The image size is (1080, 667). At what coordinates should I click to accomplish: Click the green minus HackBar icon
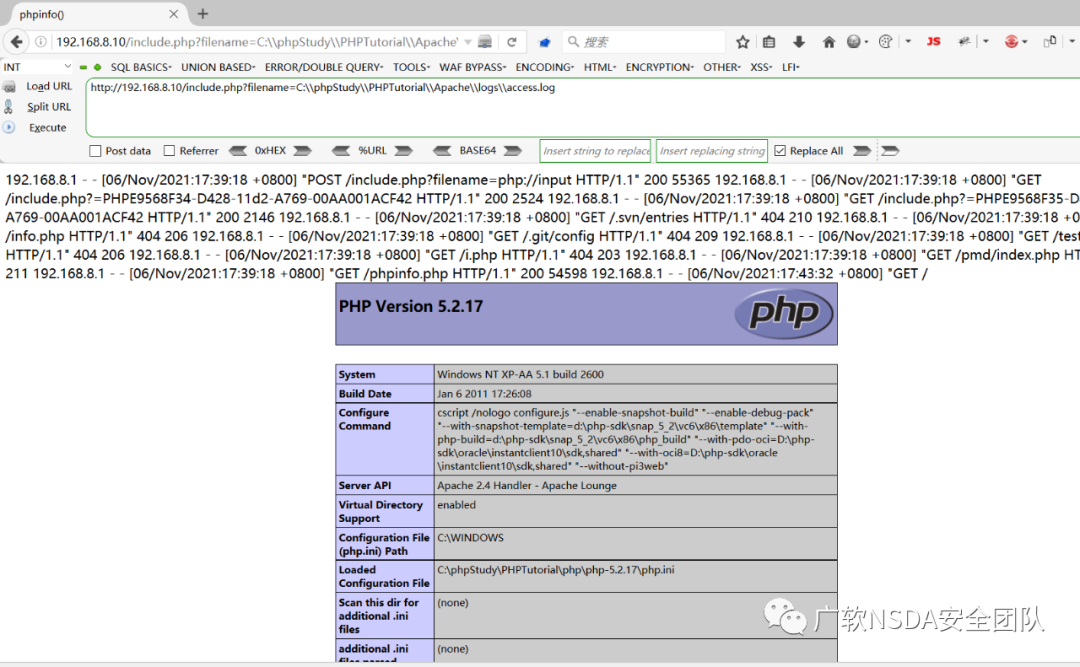[83, 68]
